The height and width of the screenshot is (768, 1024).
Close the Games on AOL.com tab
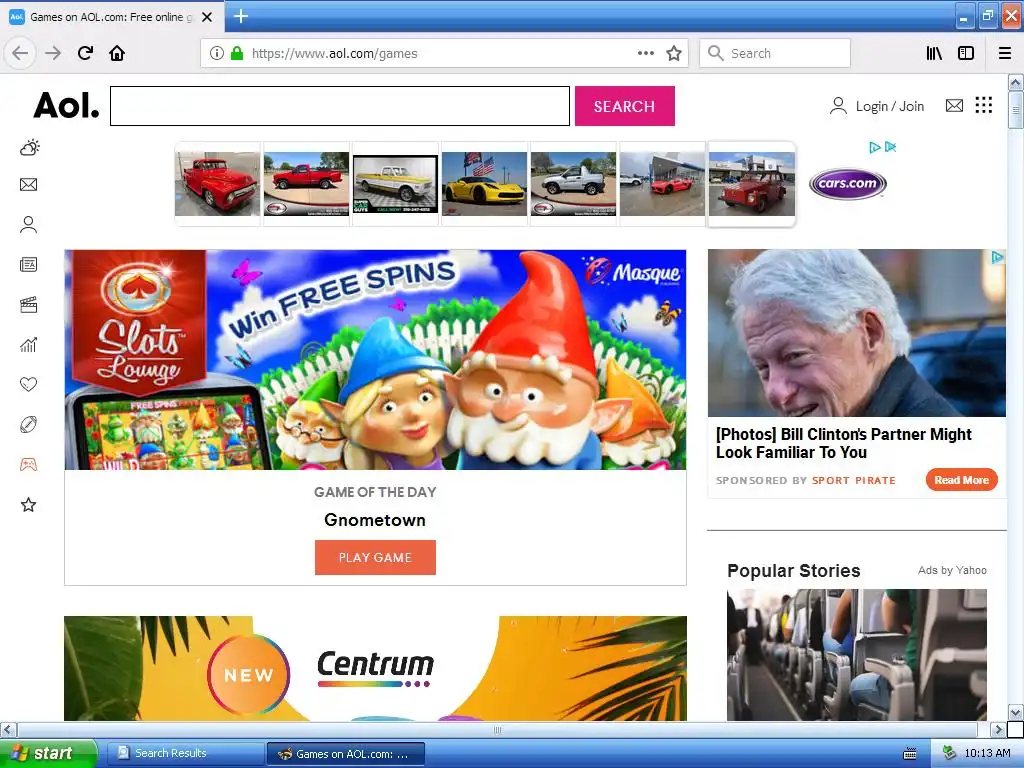coord(207,17)
